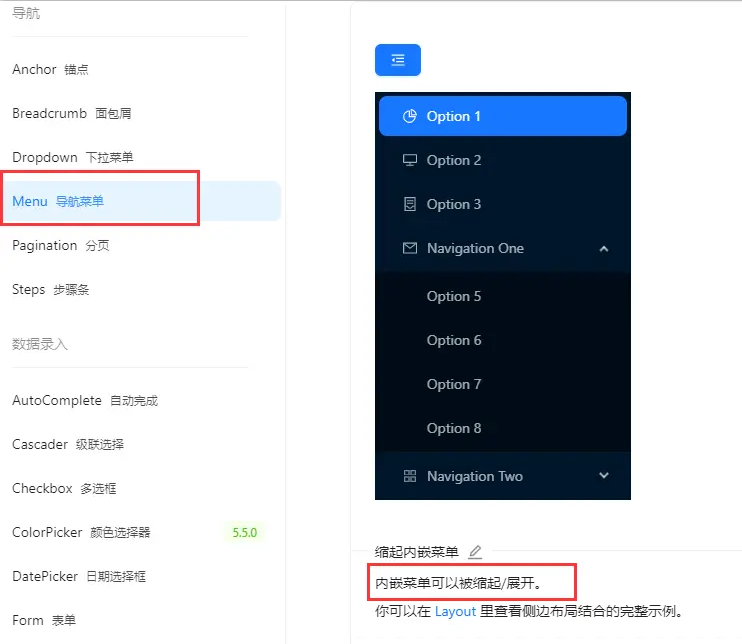Click the container icon beside Option 3
The width and height of the screenshot is (742, 644).
coord(410,204)
